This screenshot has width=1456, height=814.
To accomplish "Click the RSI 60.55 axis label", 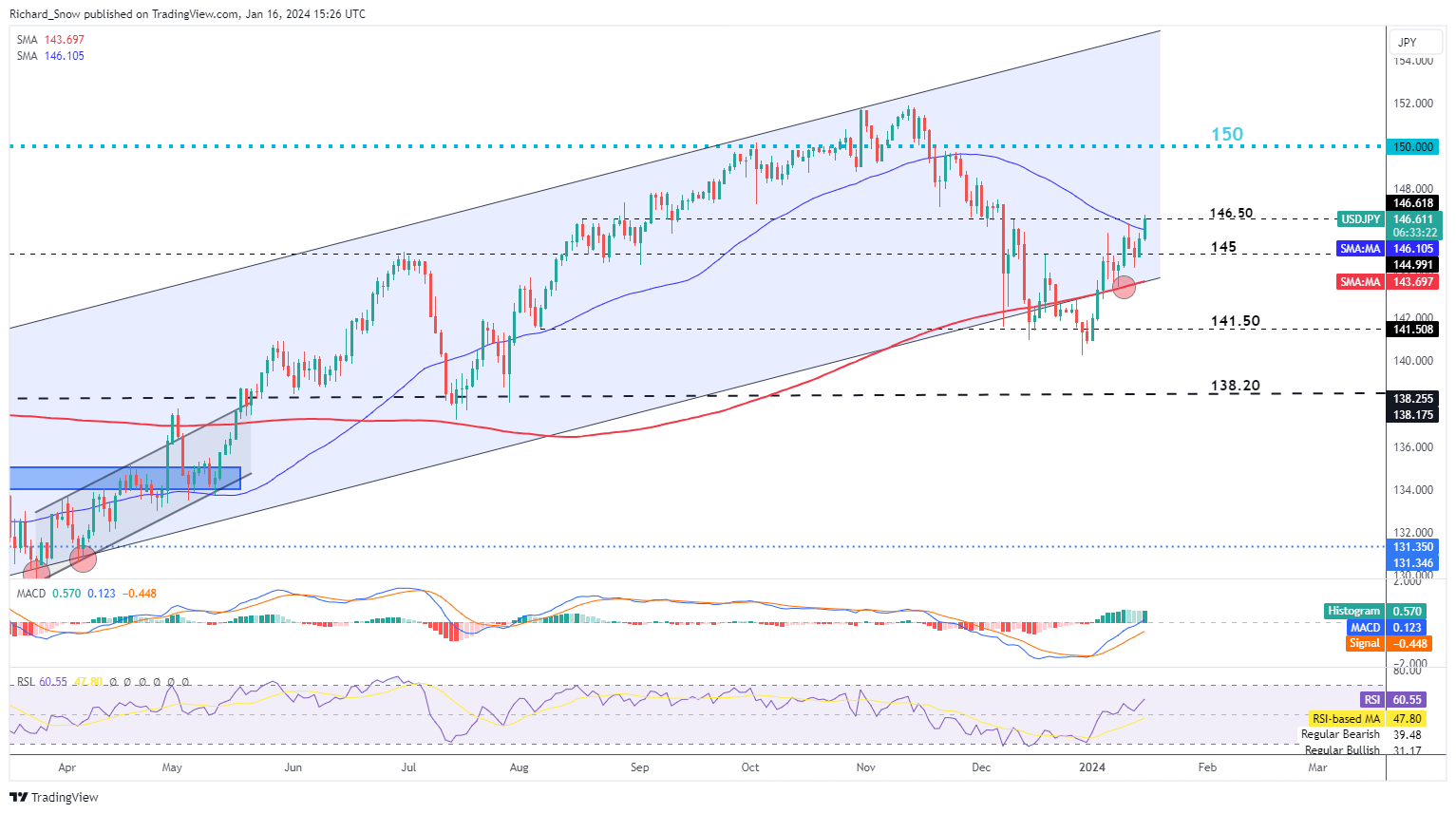I will click(x=1393, y=700).
